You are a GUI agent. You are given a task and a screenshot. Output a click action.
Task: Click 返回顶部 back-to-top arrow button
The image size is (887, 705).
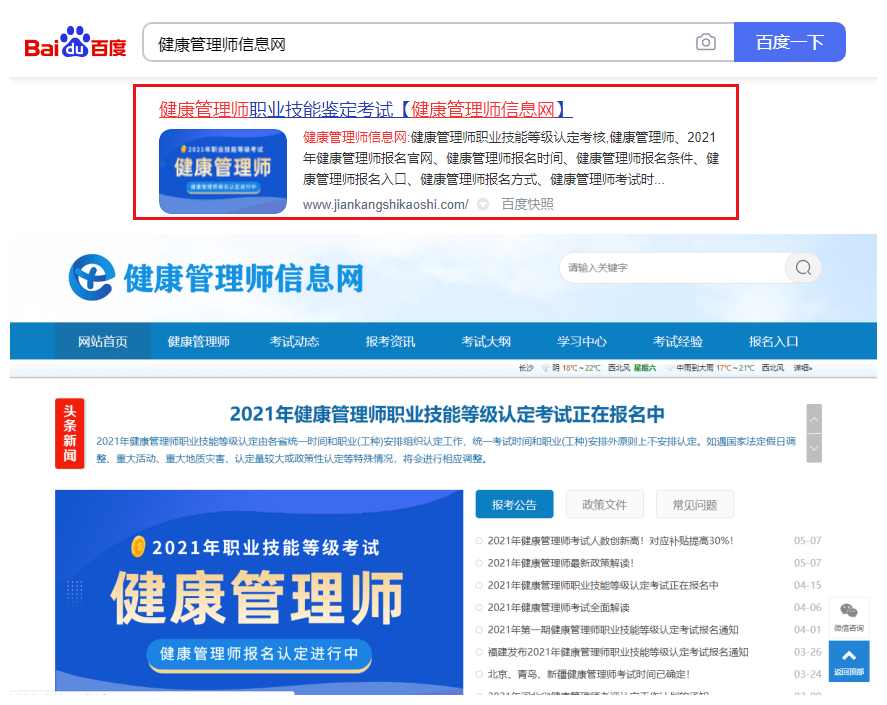point(849,661)
